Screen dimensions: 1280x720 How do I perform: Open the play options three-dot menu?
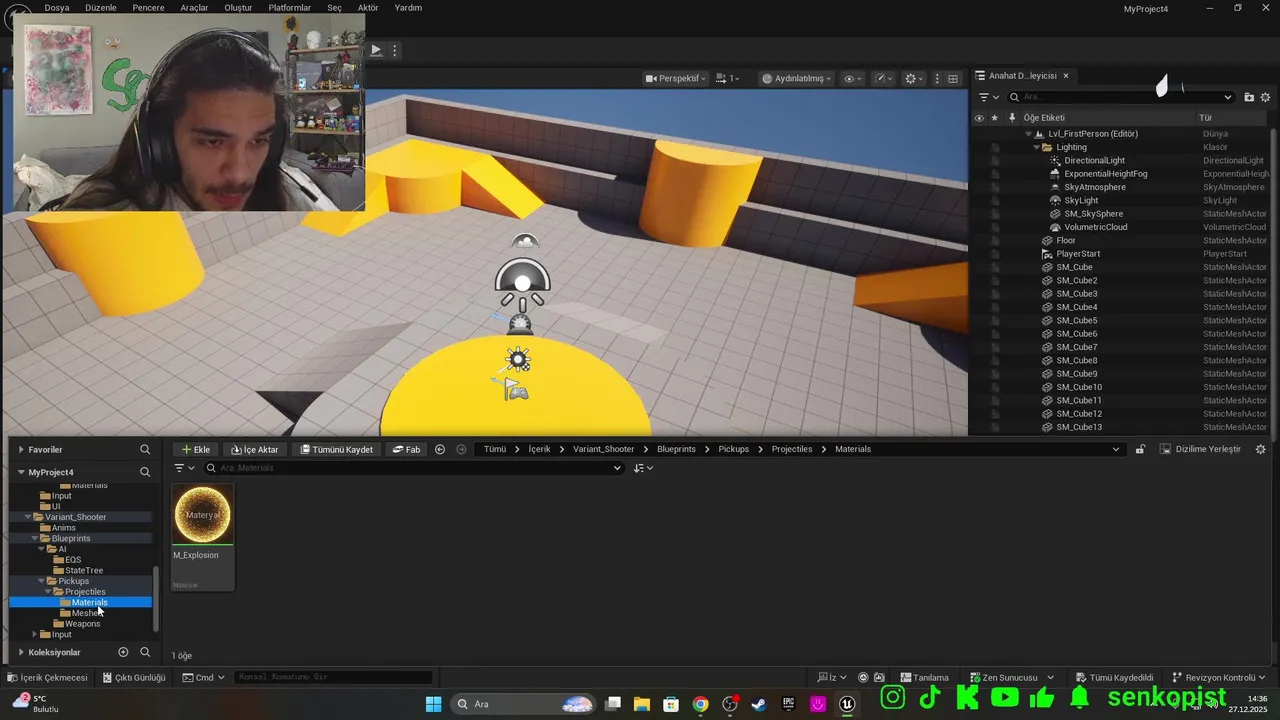pos(395,50)
